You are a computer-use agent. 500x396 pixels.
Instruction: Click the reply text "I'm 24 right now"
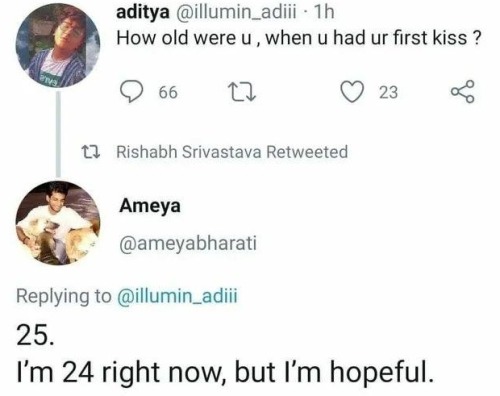[119, 372]
